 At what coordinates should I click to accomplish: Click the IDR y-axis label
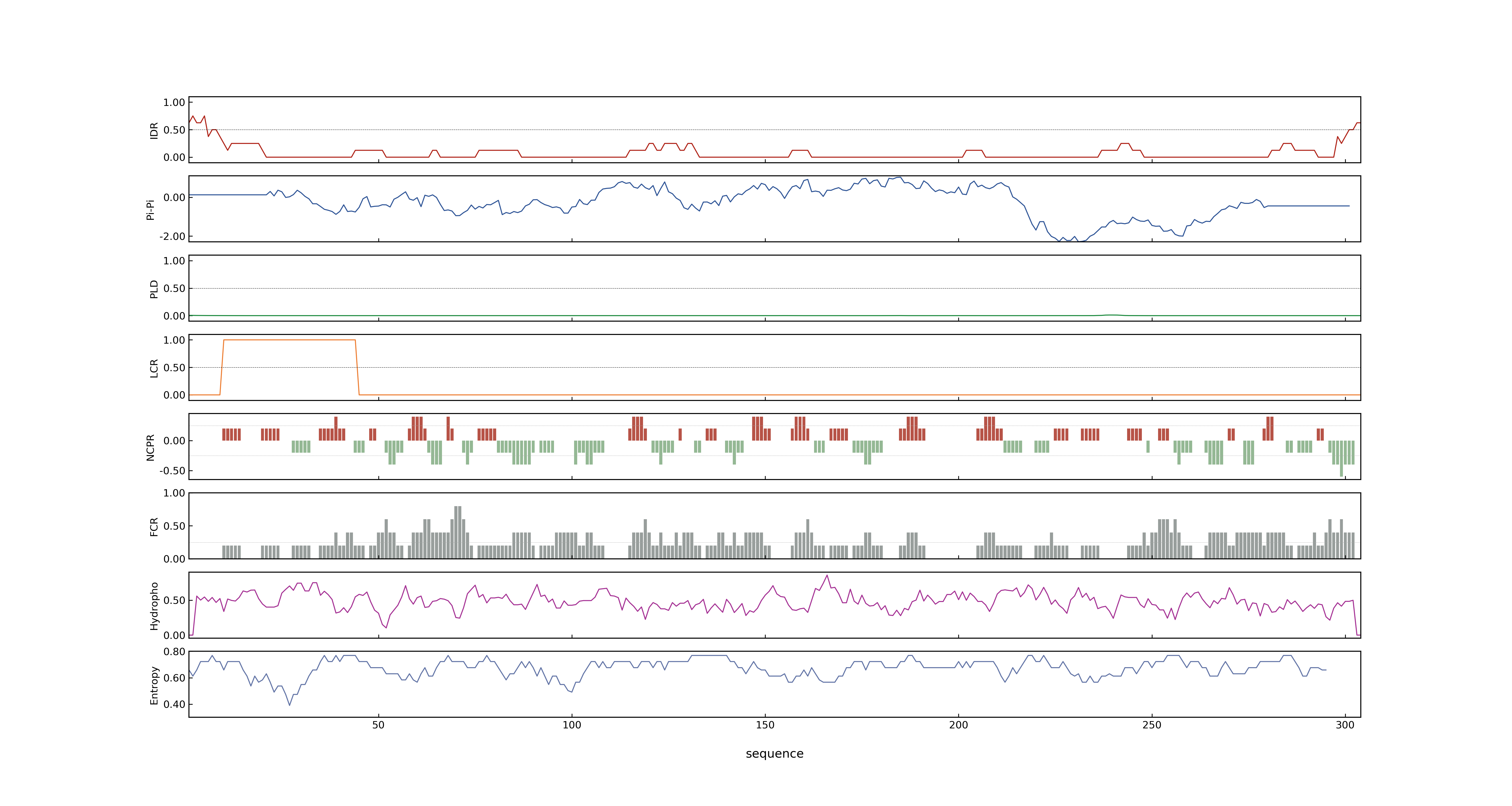(154, 130)
